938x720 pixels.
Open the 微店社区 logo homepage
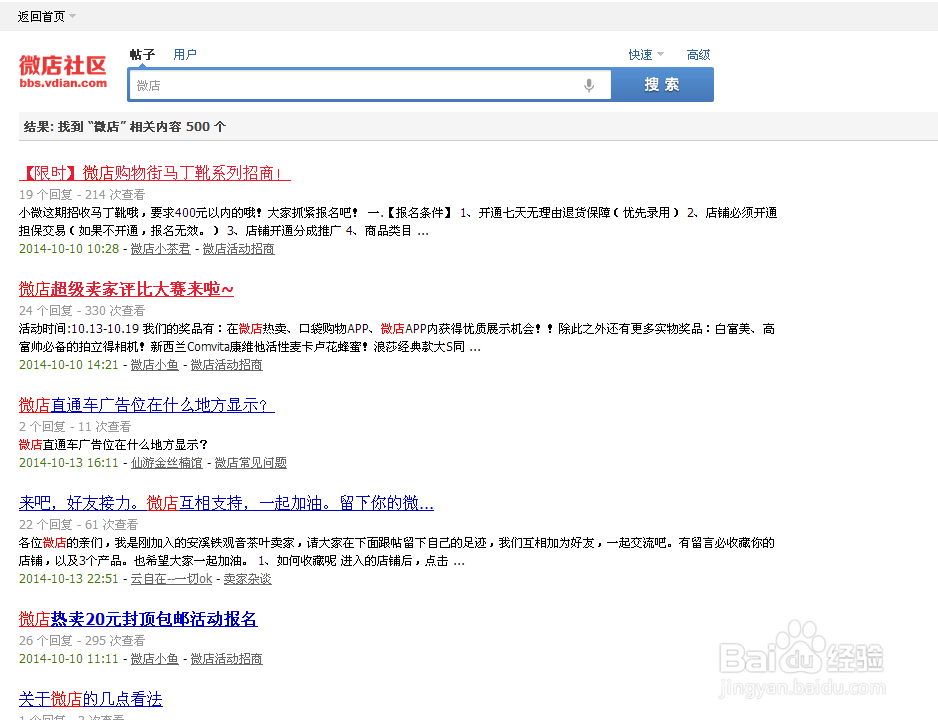(x=63, y=71)
